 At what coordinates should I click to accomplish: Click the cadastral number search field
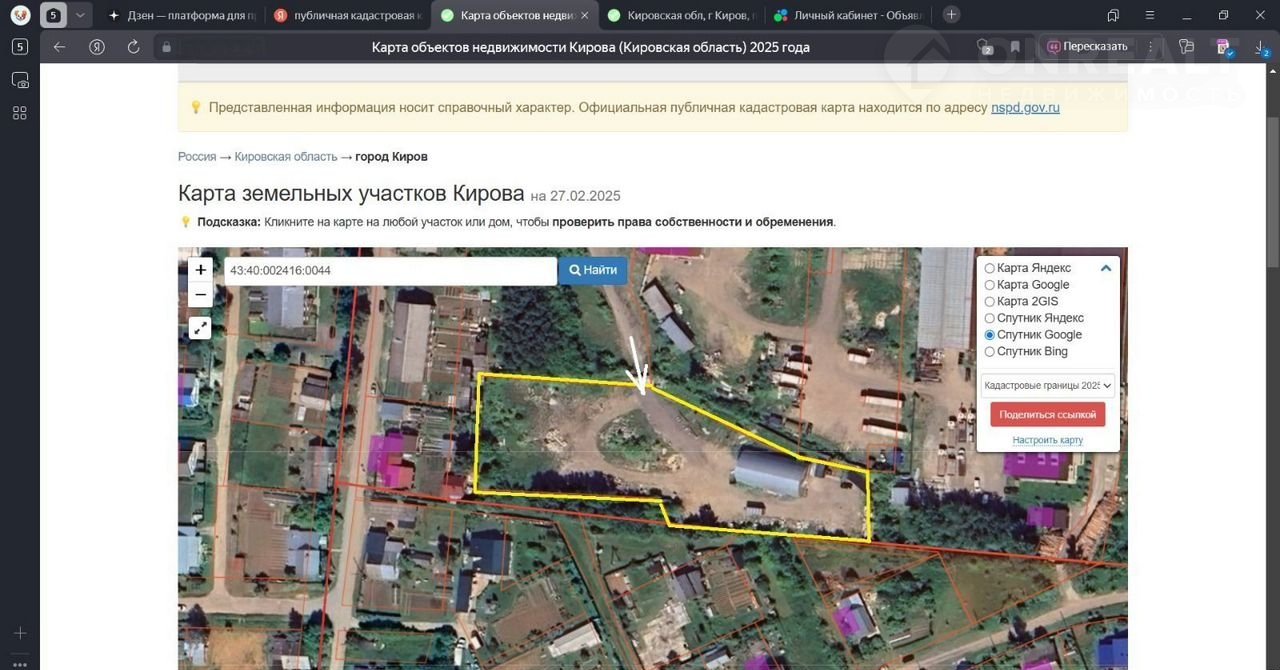point(390,271)
